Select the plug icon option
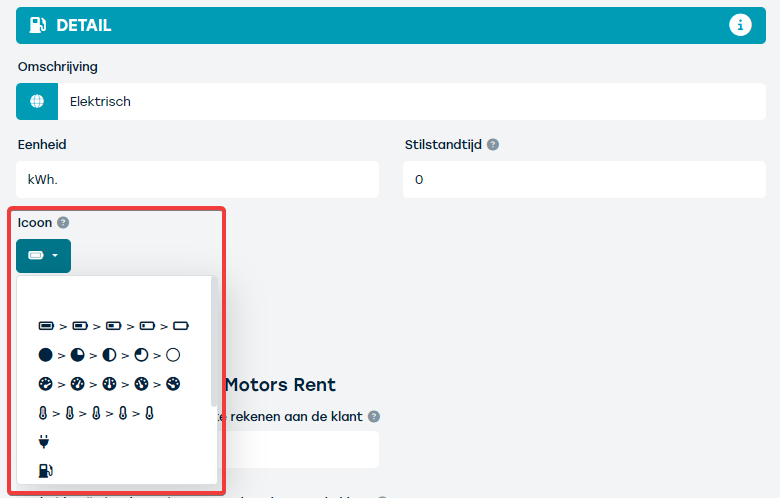The width and height of the screenshot is (780, 498). click(x=44, y=441)
